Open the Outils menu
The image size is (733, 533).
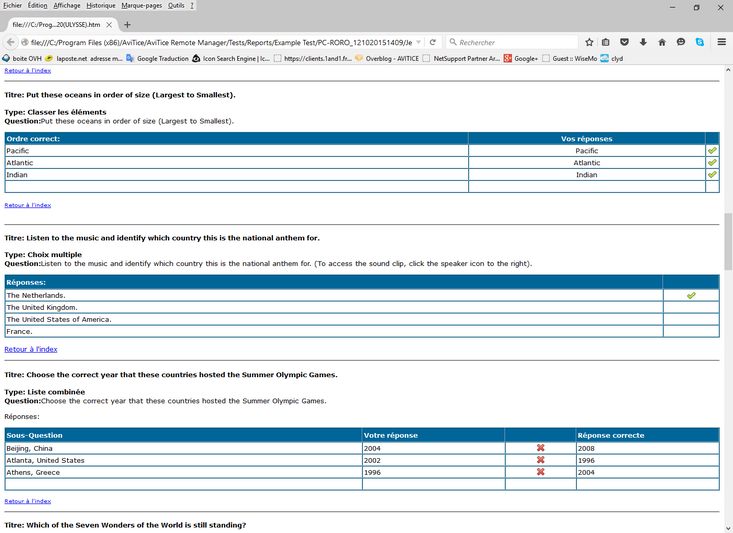[176, 6]
